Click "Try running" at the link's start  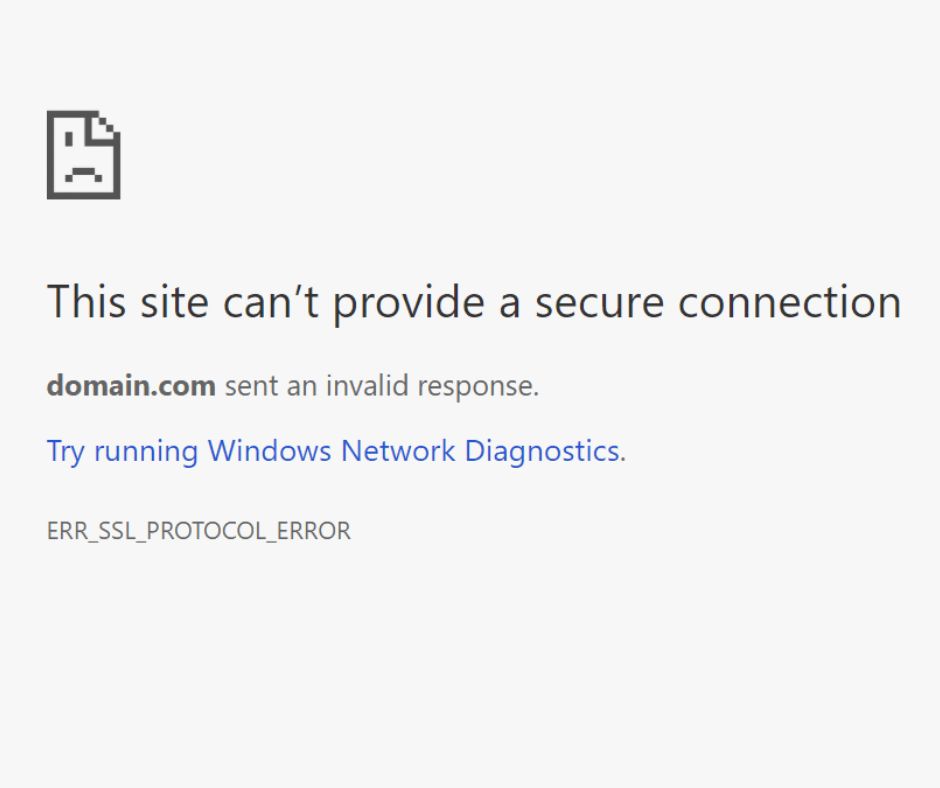click(x=122, y=451)
